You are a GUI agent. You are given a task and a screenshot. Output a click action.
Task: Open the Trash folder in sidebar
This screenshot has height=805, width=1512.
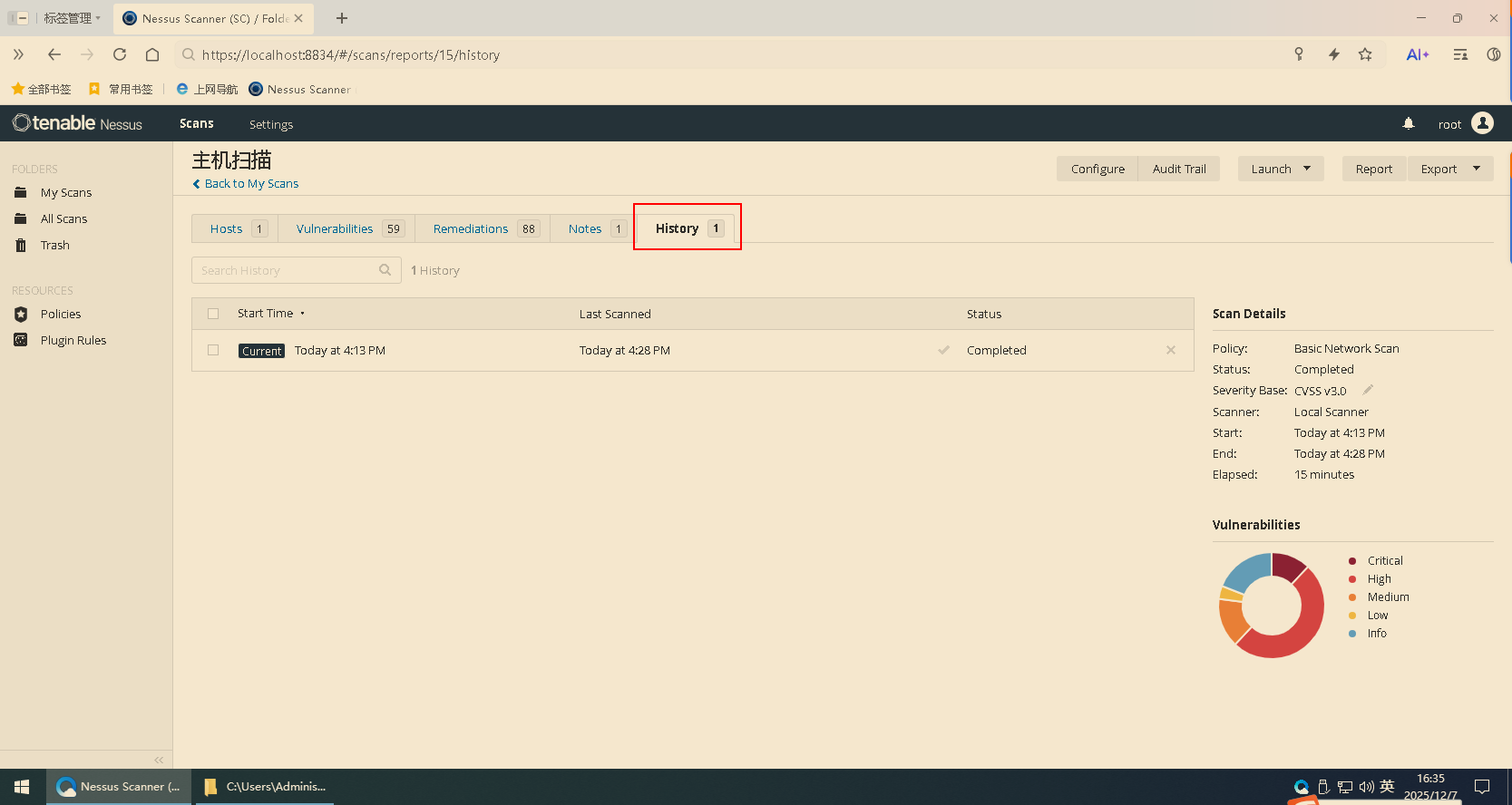coord(54,246)
